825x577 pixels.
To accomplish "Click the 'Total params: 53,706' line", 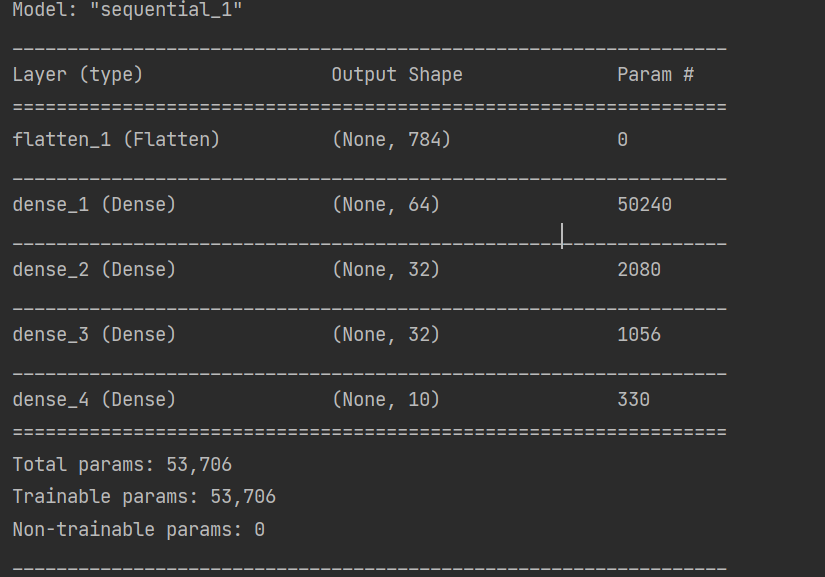I will 122,465.
